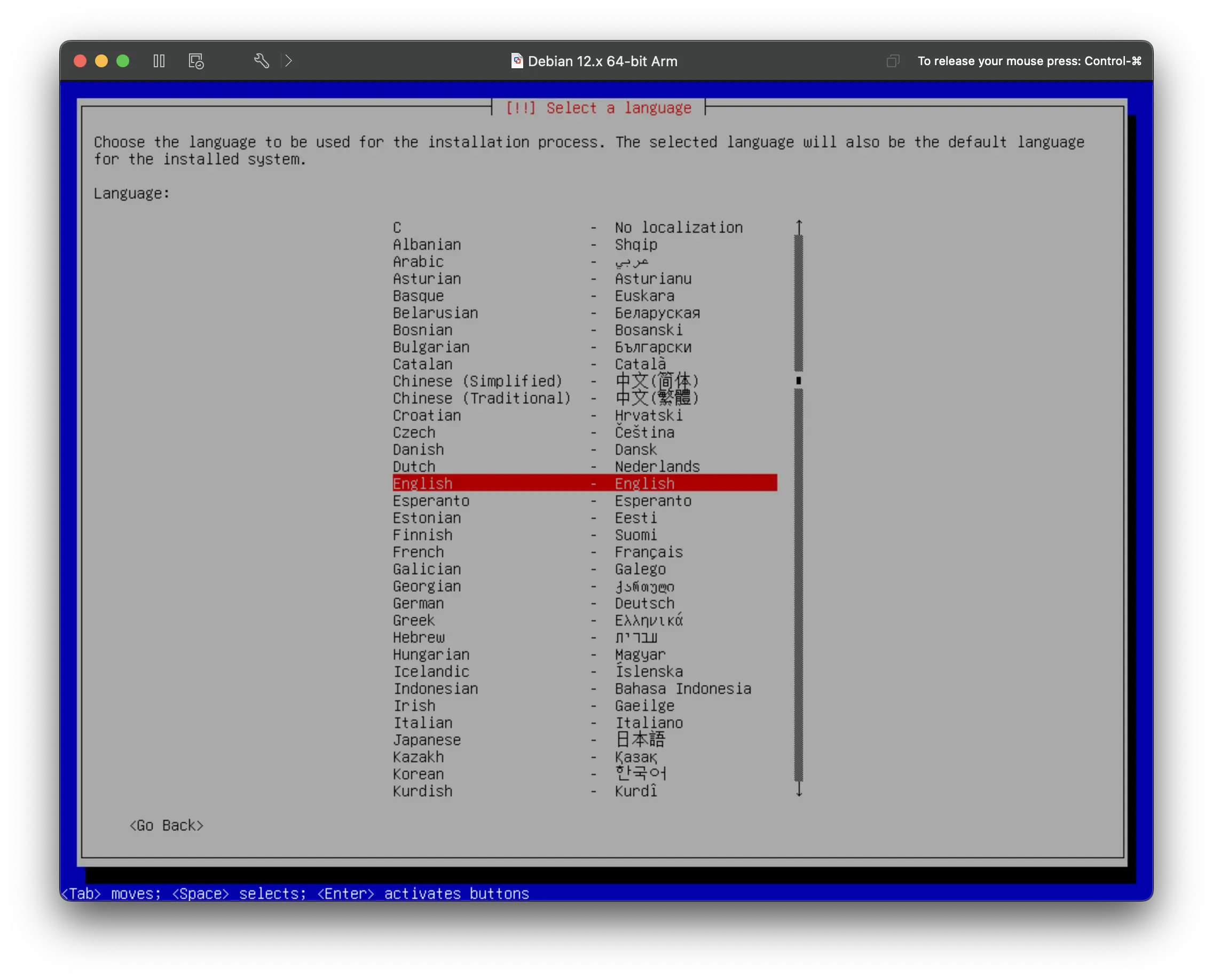Select Albanian in the language list
Image resolution: width=1213 pixels, height=980 pixels.
585,244
